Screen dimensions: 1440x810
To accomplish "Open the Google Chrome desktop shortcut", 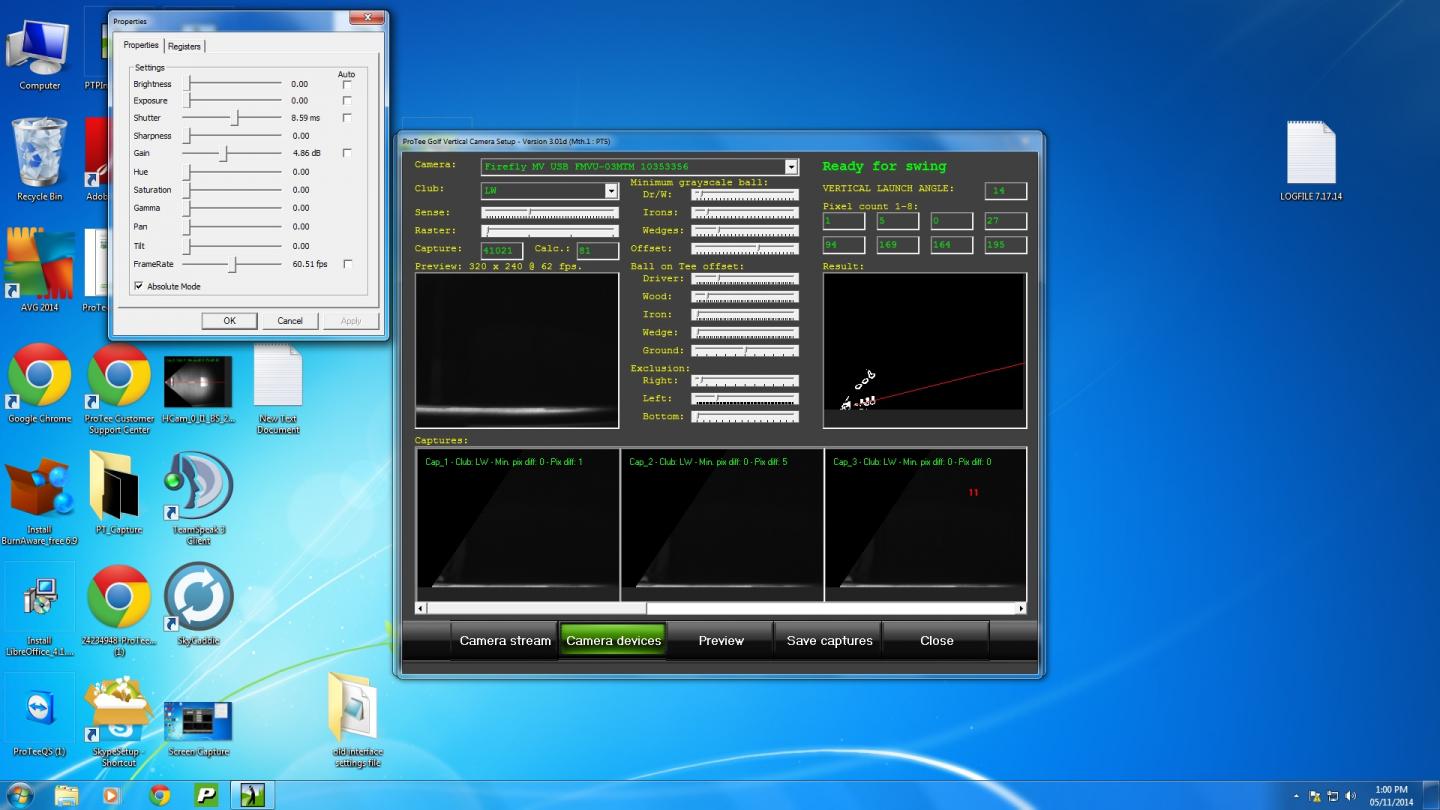I will click(40, 383).
